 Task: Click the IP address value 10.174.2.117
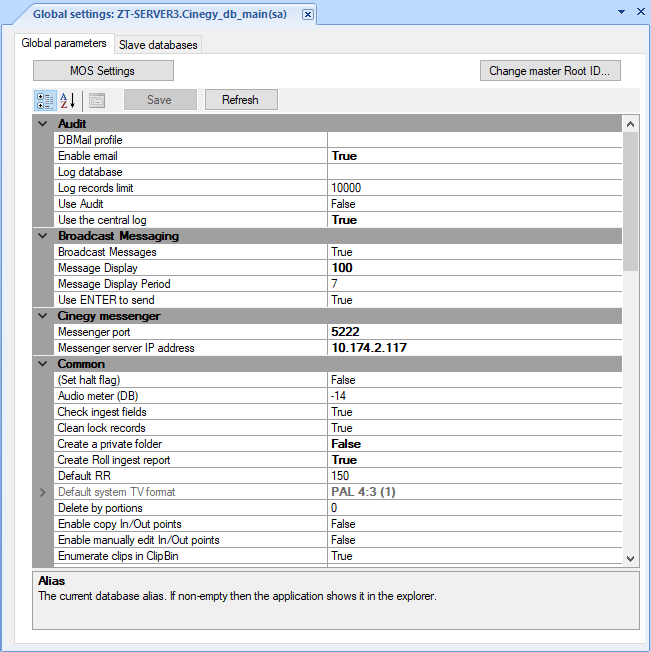[369, 348]
